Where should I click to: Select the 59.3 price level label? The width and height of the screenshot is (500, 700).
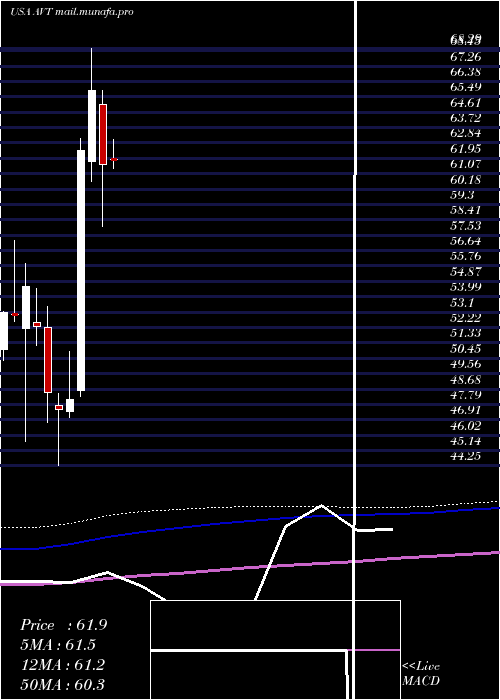[x=462, y=195]
